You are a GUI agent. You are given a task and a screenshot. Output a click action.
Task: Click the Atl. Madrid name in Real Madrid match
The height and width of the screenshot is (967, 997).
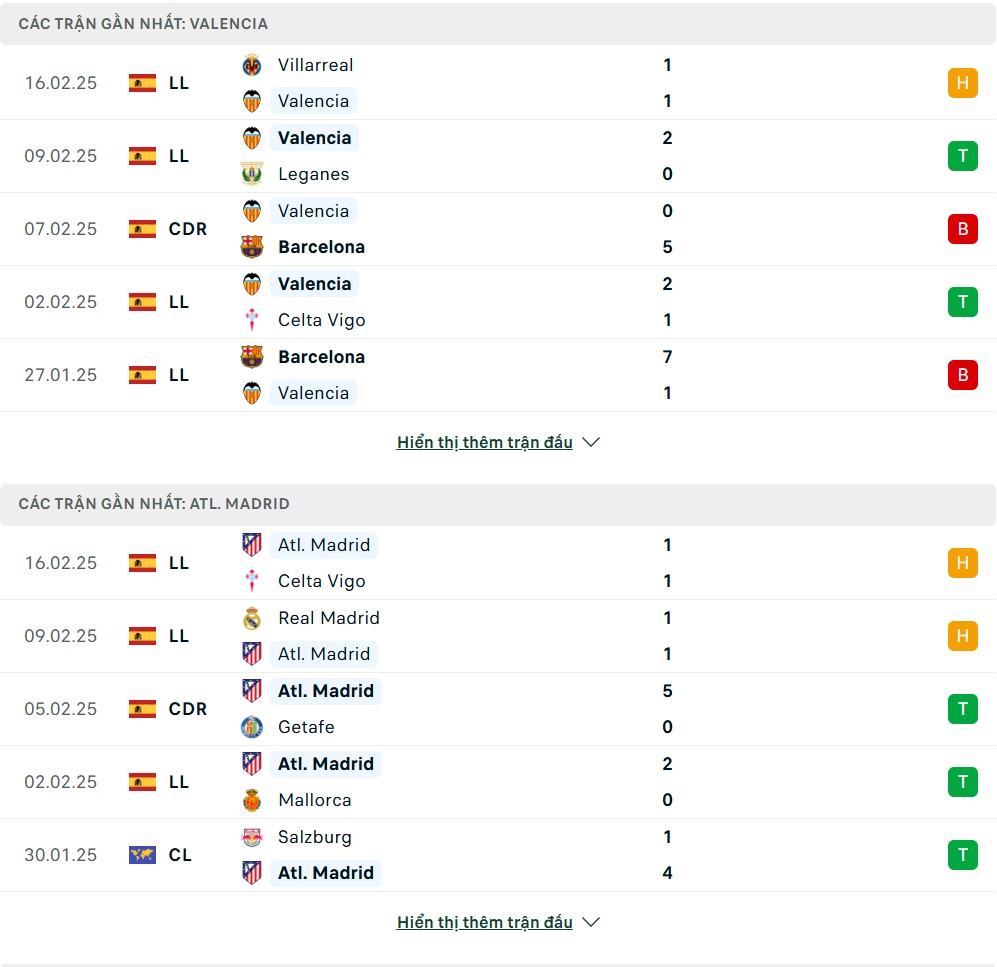point(324,654)
